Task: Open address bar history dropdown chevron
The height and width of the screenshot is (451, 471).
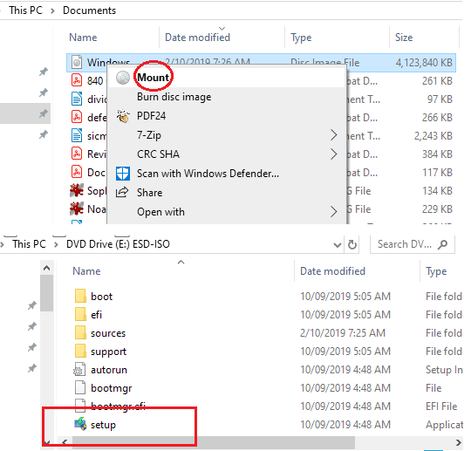Action: pos(337,245)
